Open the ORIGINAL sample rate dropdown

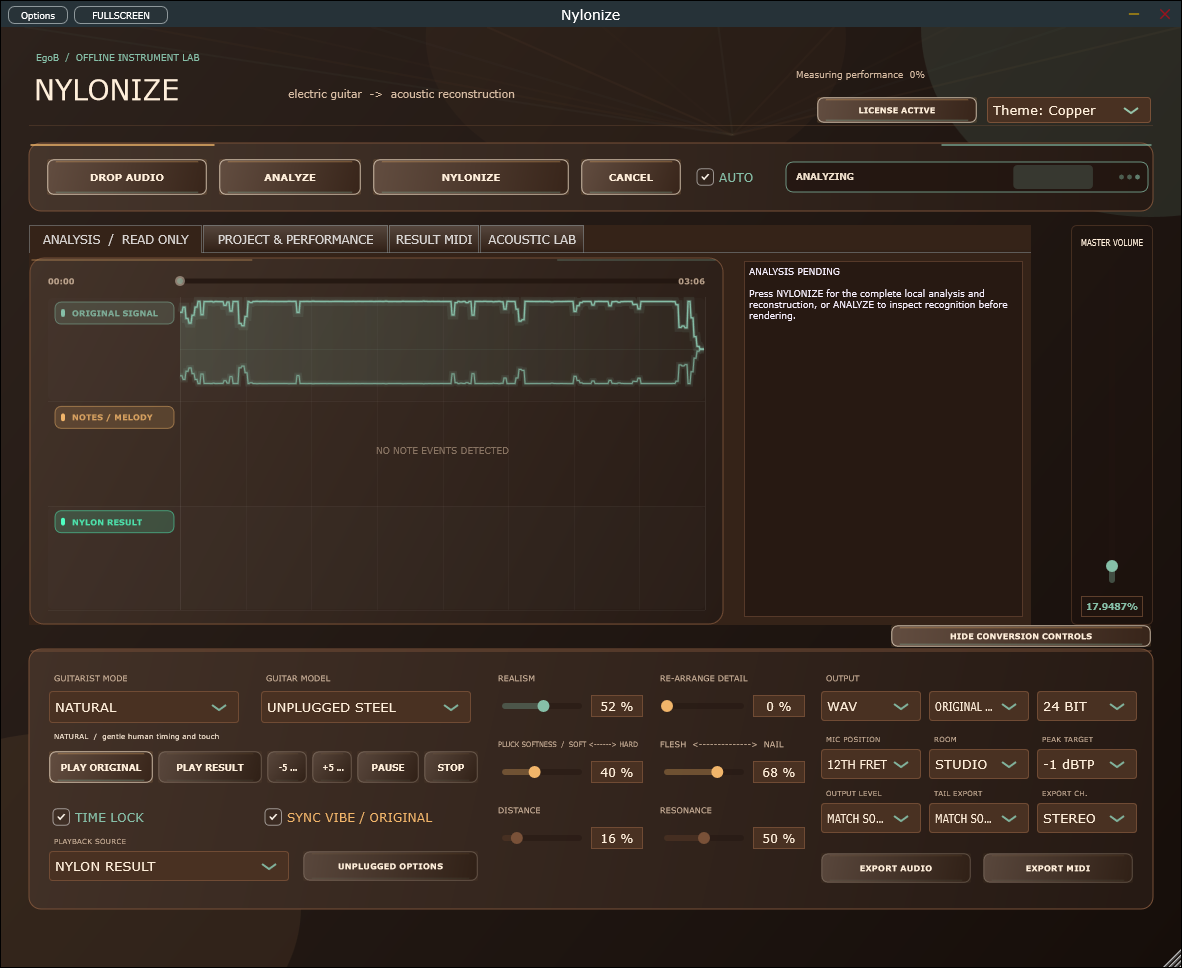tap(978, 706)
